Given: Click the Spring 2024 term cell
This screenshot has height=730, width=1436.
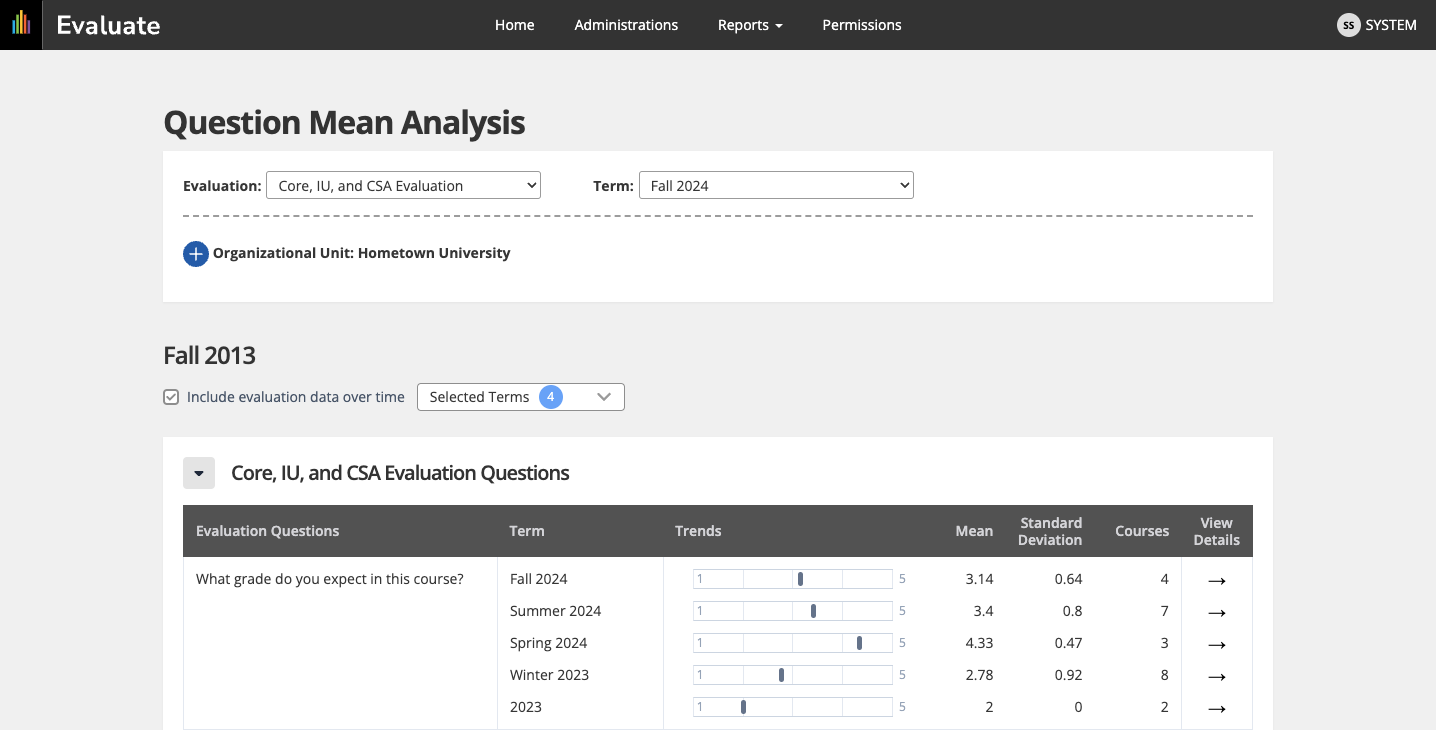Looking at the screenshot, I should pyautogui.click(x=549, y=643).
